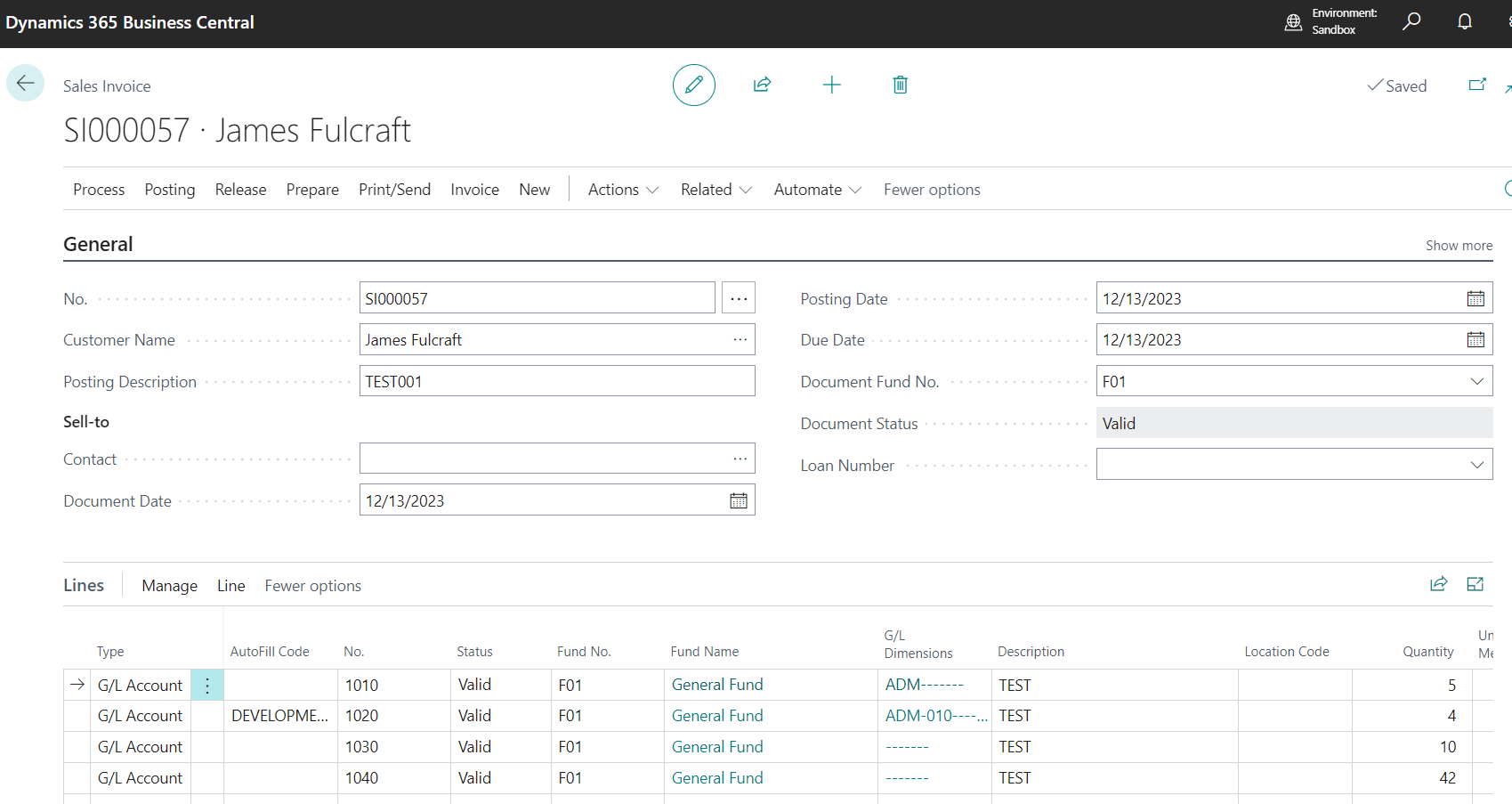The width and height of the screenshot is (1512, 804).
Task: Open the page in a new window
Action: [1477, 85]
